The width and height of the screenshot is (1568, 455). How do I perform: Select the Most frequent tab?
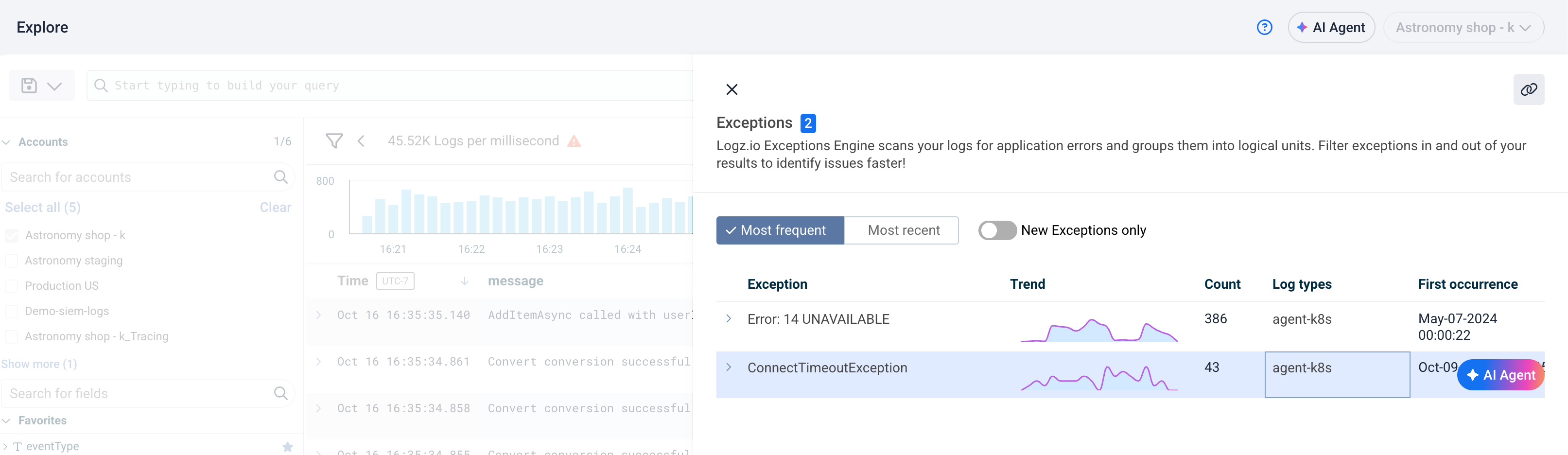tap(780, 230)
